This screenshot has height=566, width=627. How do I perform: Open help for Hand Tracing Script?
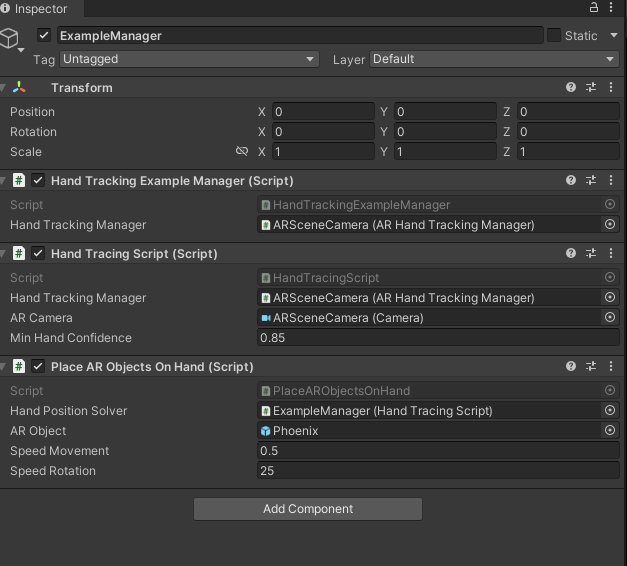[x=571, y=253]
